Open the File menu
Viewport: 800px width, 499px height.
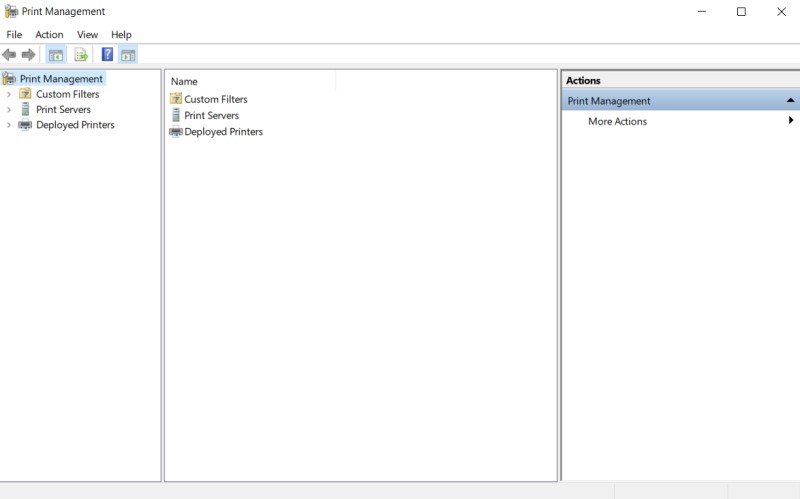click(14, 34)
